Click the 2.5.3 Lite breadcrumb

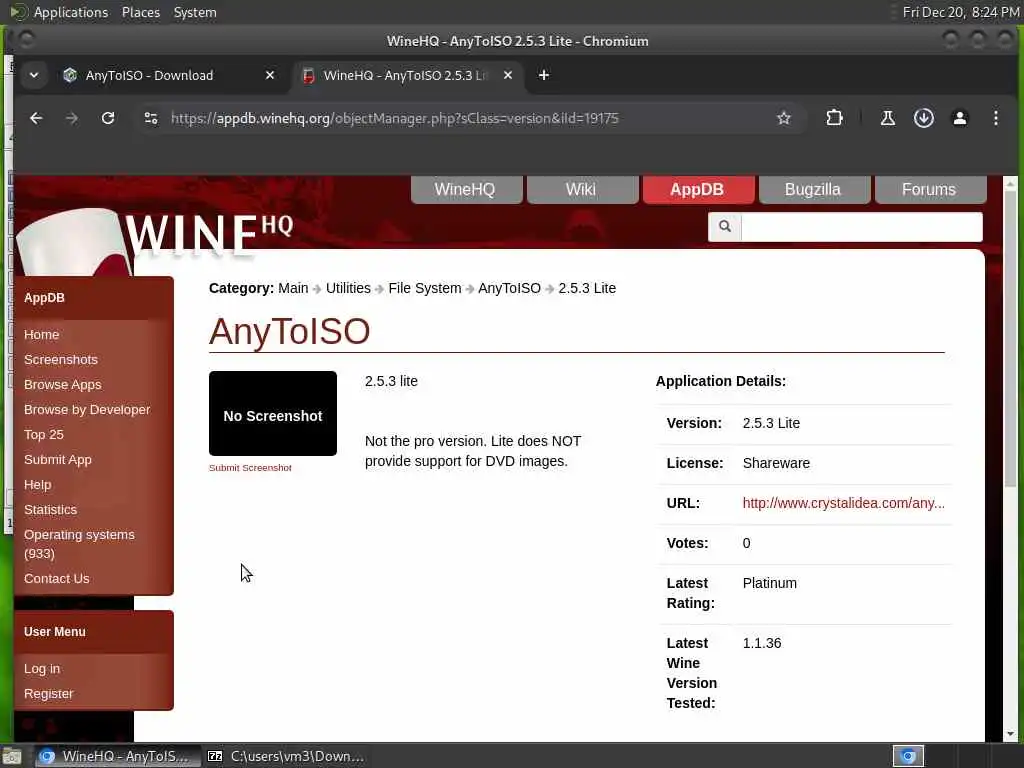pyautogui.click(x=587, y=288)
